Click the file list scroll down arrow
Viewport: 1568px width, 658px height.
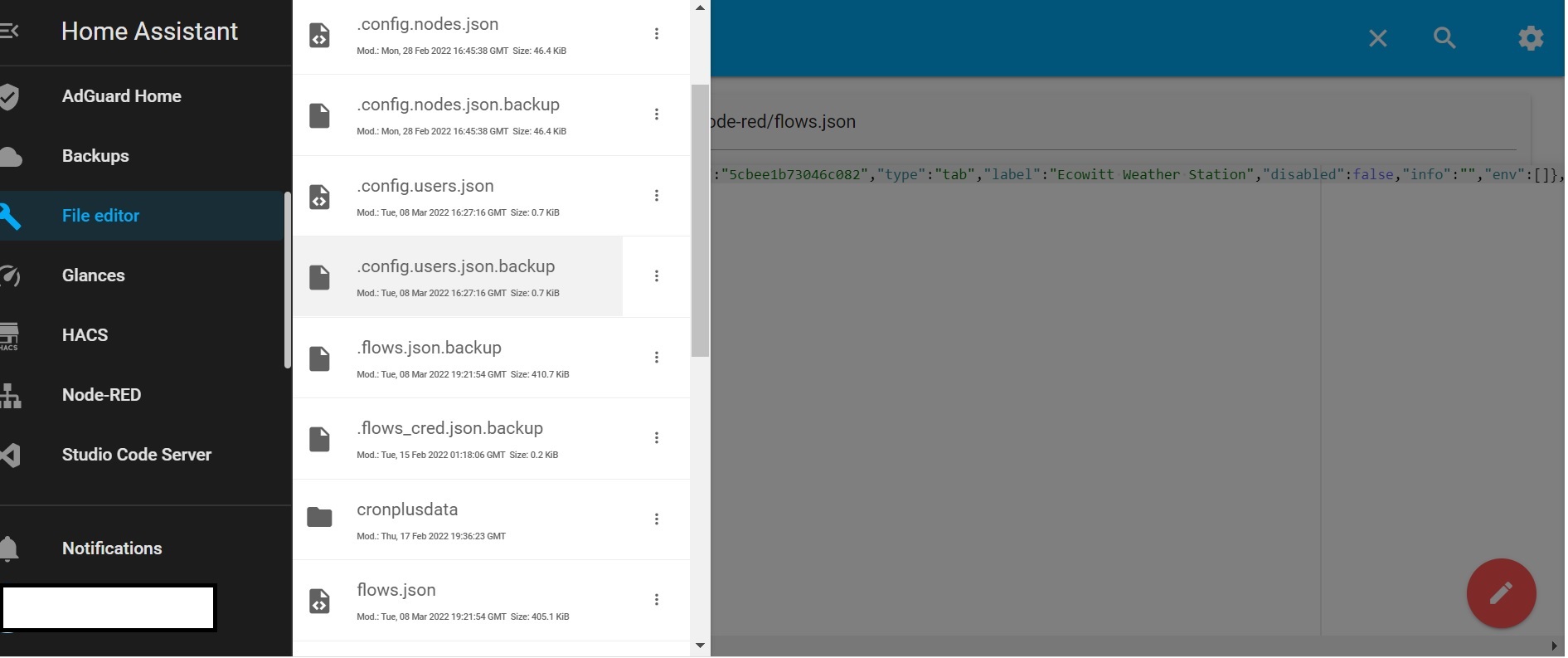click(700, 646)
